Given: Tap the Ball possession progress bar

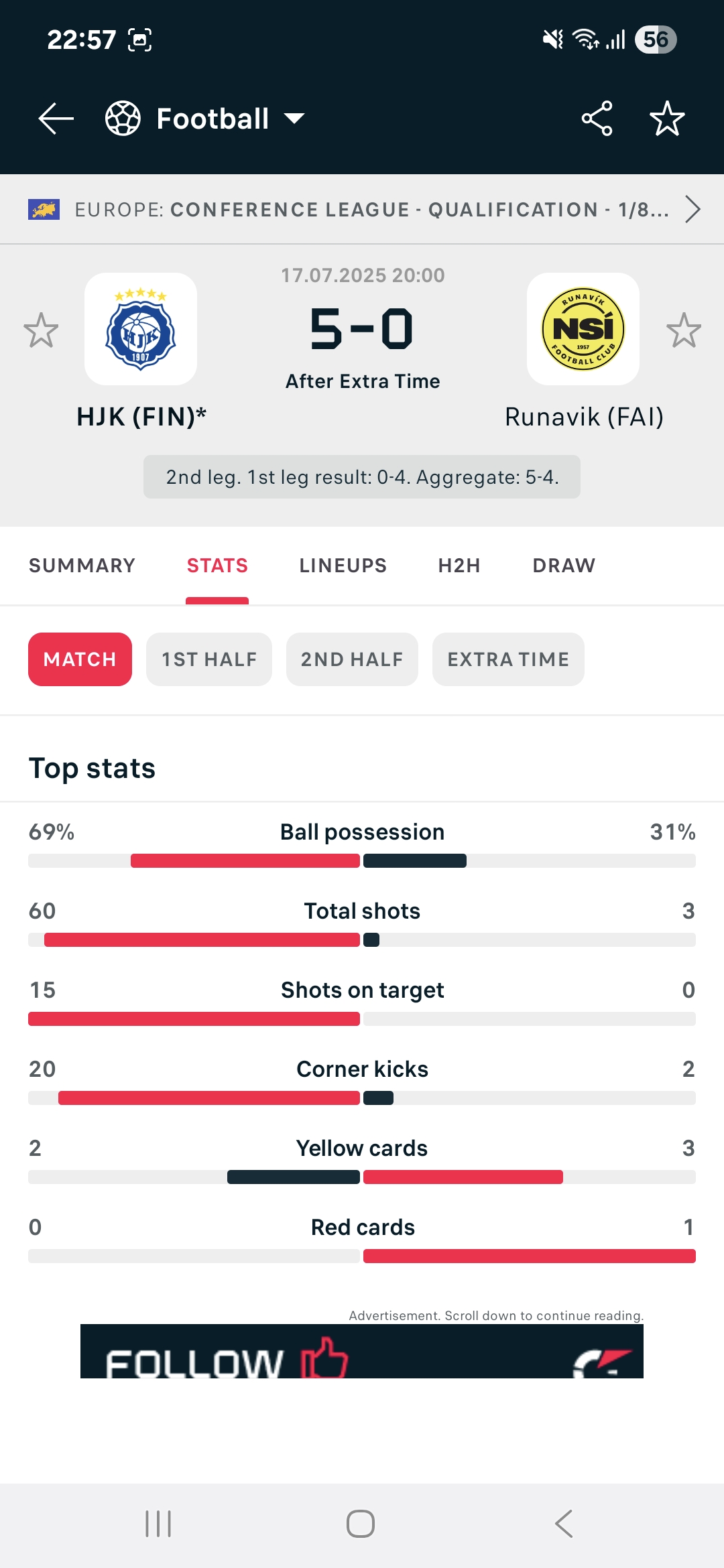Looking at the screenshot, I should point(362,861).
